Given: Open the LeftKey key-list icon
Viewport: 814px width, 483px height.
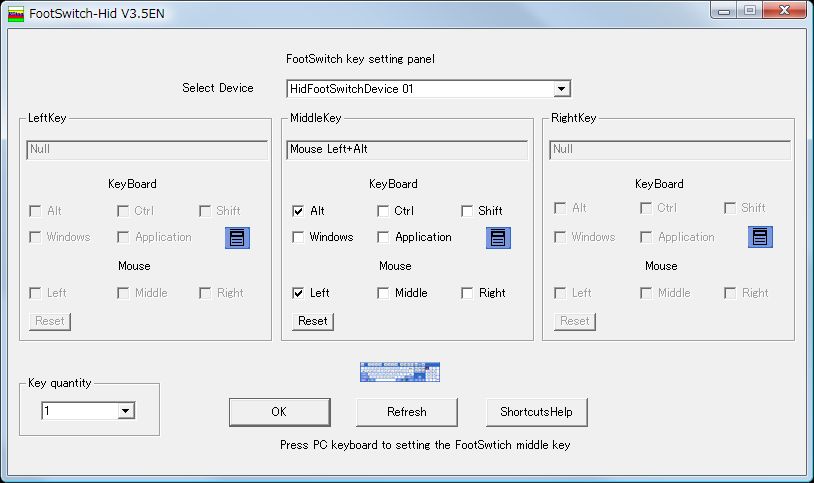Looking at the screenshot, I should pos(237,238).
